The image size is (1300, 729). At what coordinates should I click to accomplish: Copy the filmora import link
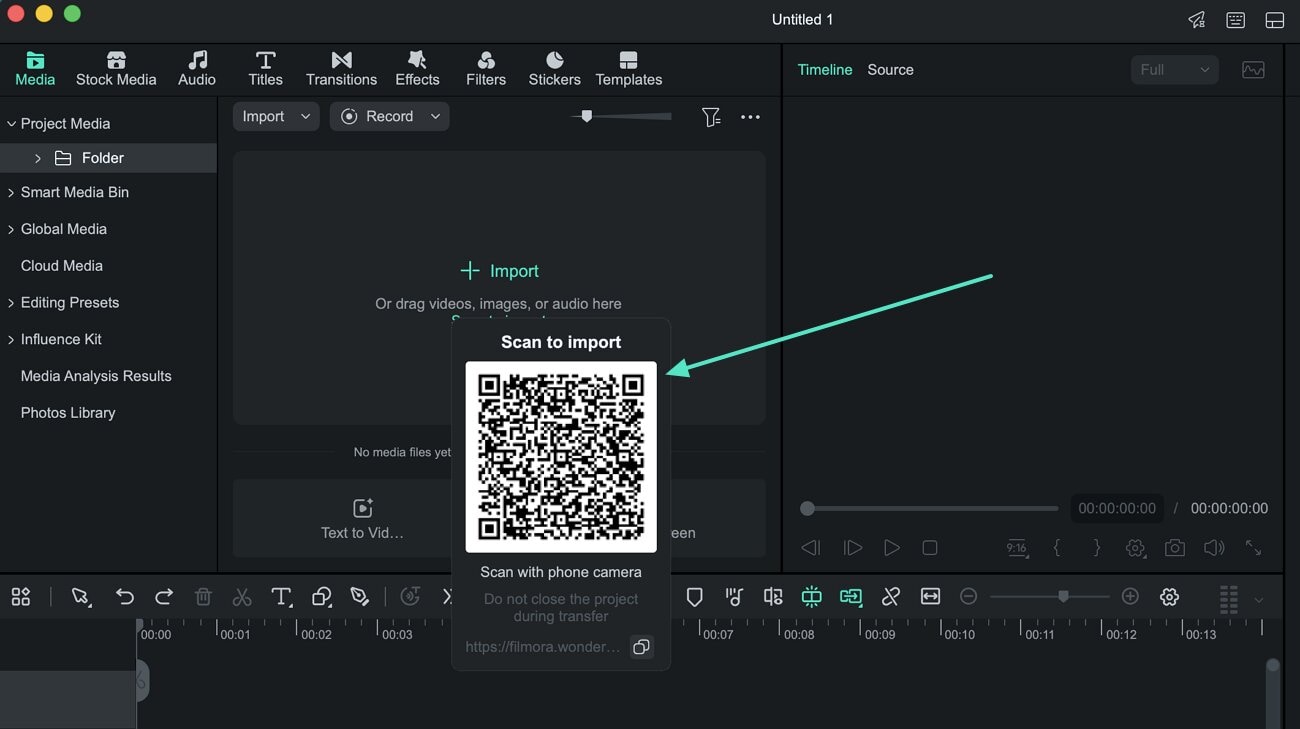(641, 647)
